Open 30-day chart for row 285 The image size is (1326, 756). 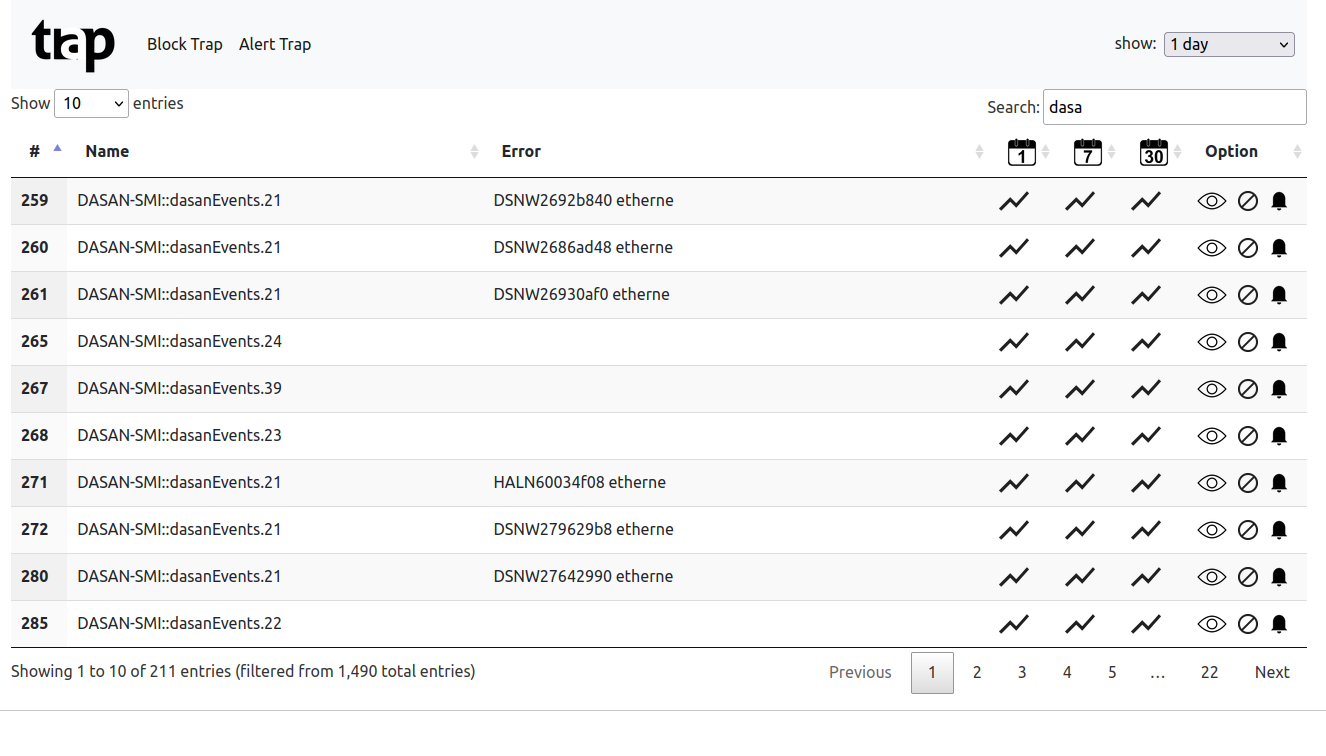[x=1146, y=624]
